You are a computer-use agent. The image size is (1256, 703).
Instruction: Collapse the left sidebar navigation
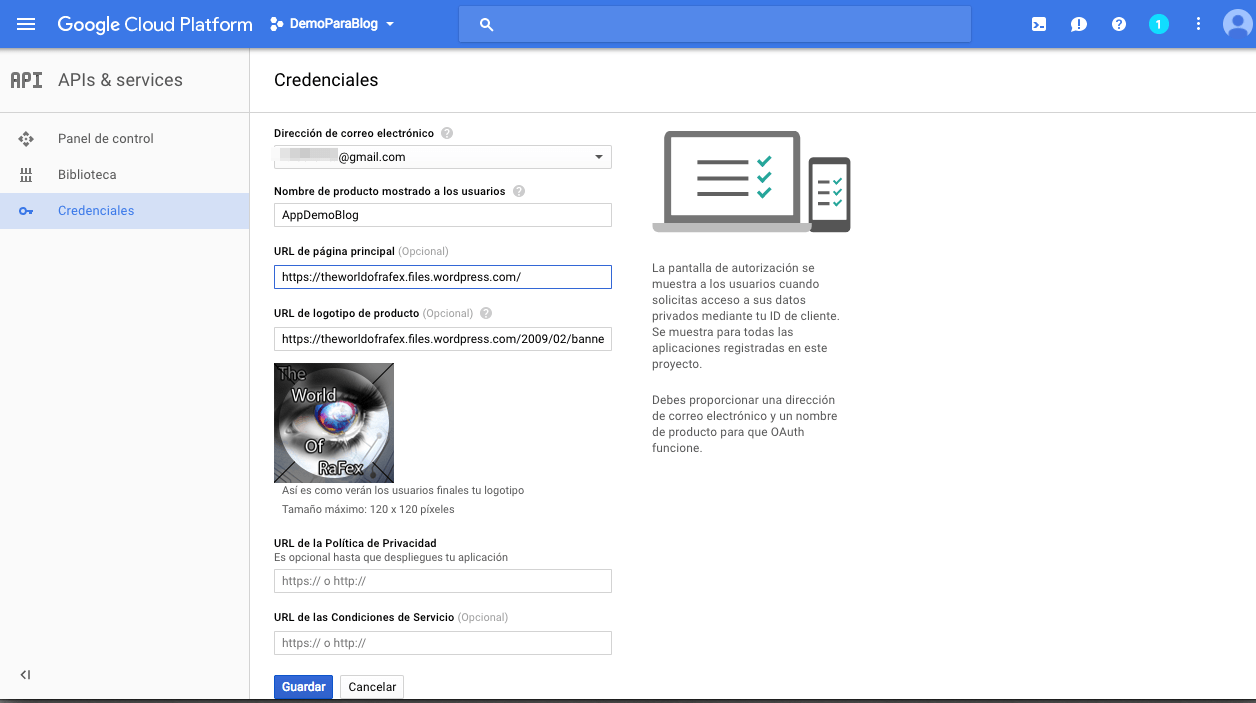tap(26, 675)
